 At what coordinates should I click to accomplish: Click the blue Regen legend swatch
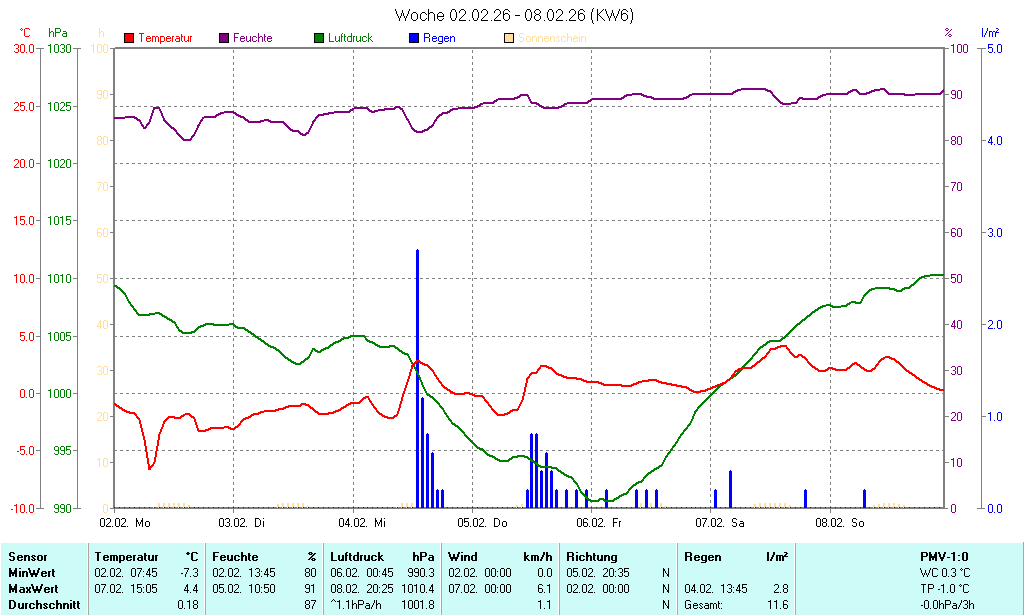[415, 38]
